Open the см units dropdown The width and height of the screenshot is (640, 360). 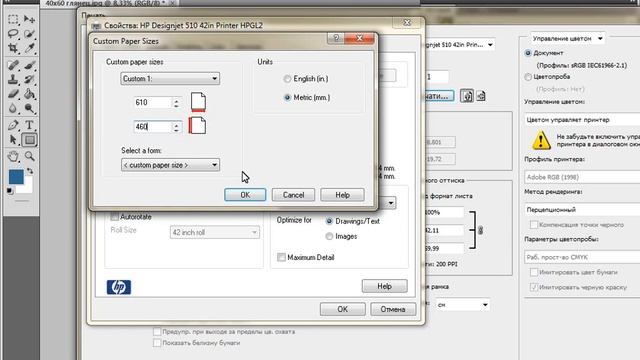(462, 304)
